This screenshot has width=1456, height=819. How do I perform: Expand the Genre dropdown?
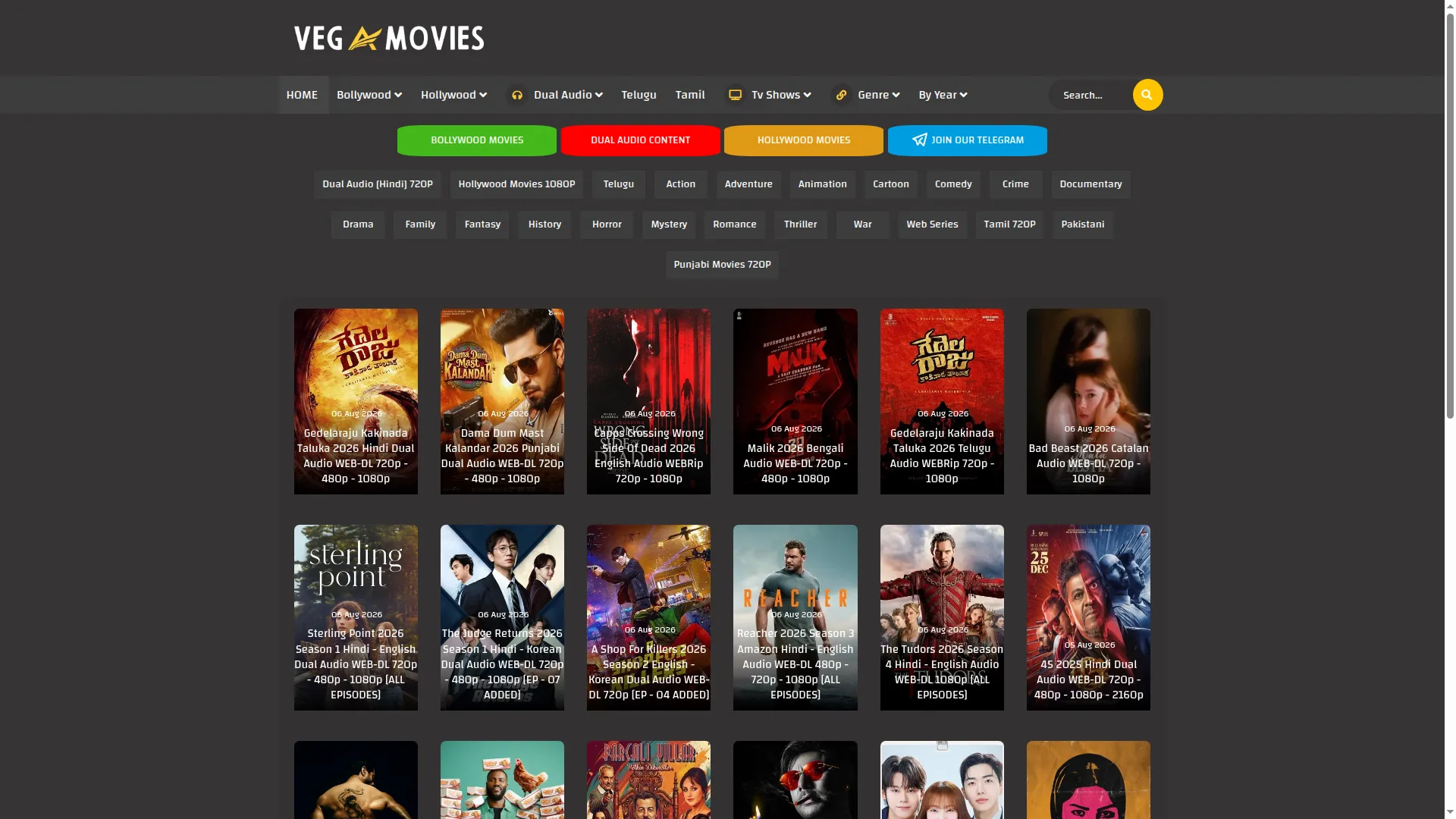click(x=879, y=95)
